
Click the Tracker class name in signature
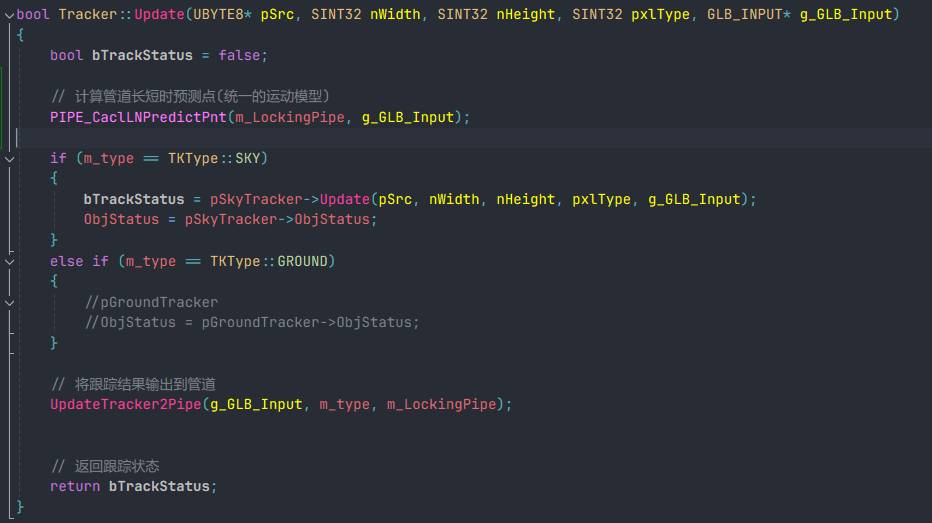[x=87, y=15]
